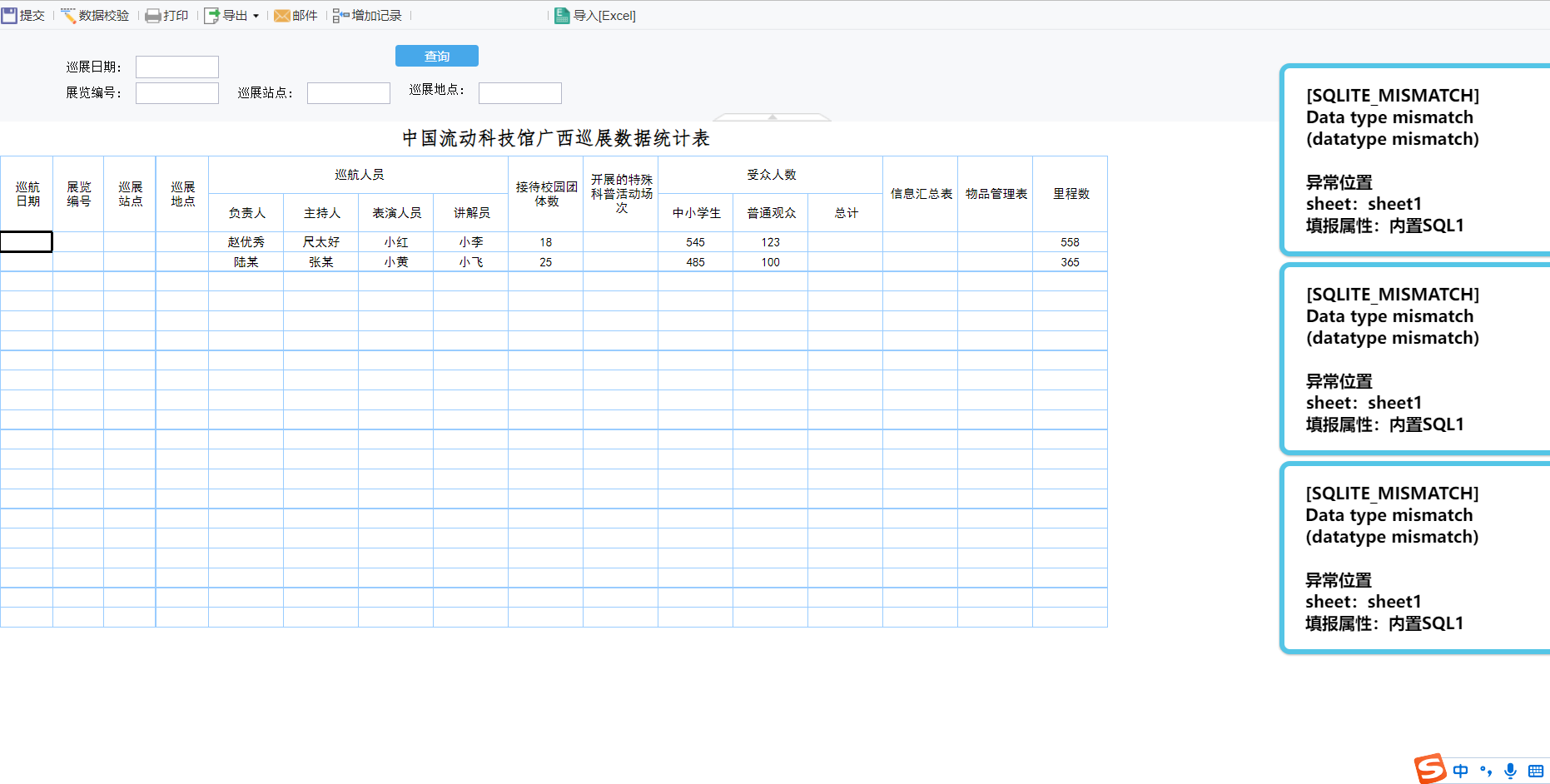Run 数据校验 data validation
1550x784 pixels.
tap(95, 16)
